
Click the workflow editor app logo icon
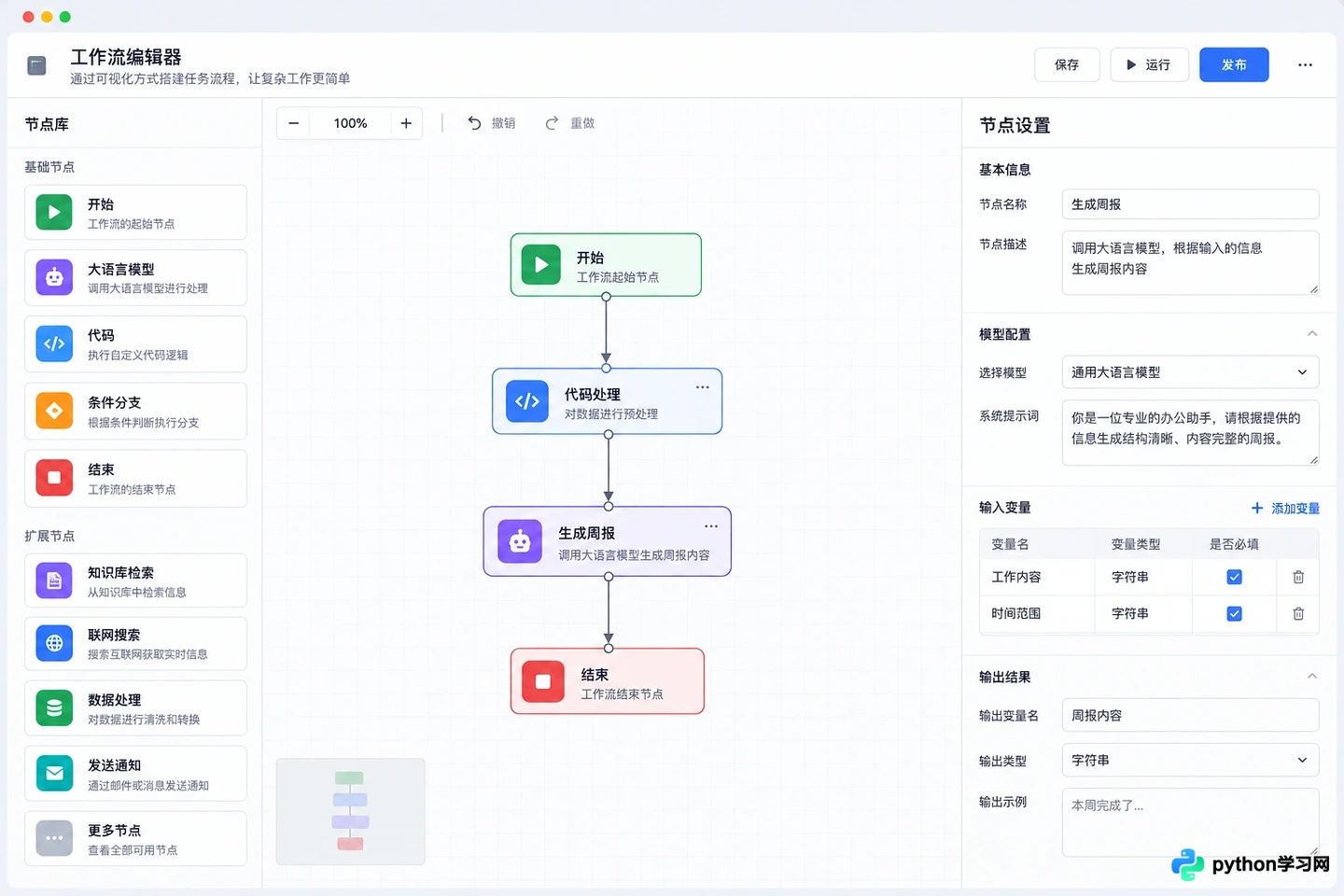click(37, 65)
